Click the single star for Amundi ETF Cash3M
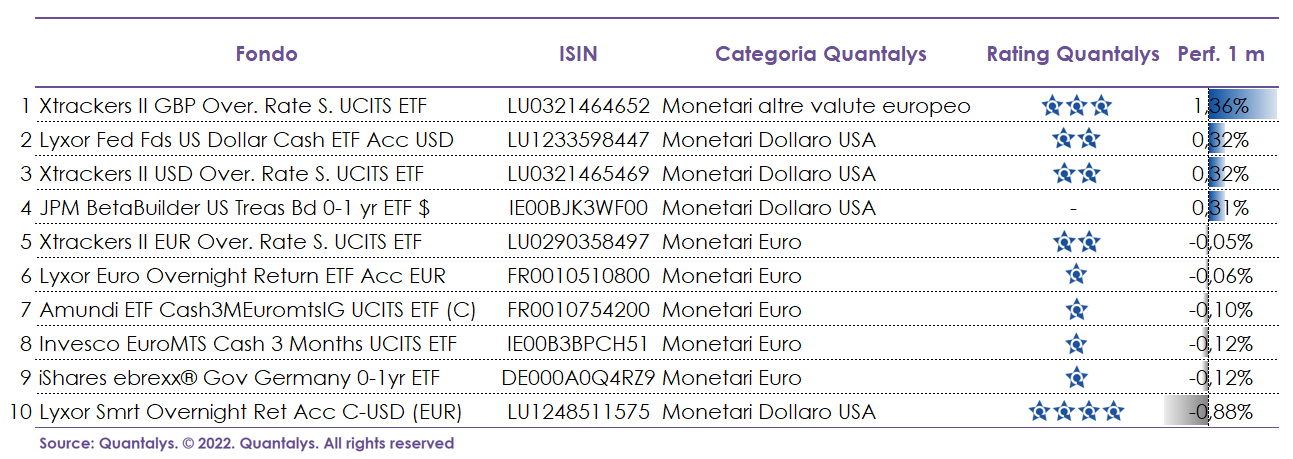Image resolution: width=1293 pixels, height=459 pixels. pyautogui.click(x=1076, y=309)
